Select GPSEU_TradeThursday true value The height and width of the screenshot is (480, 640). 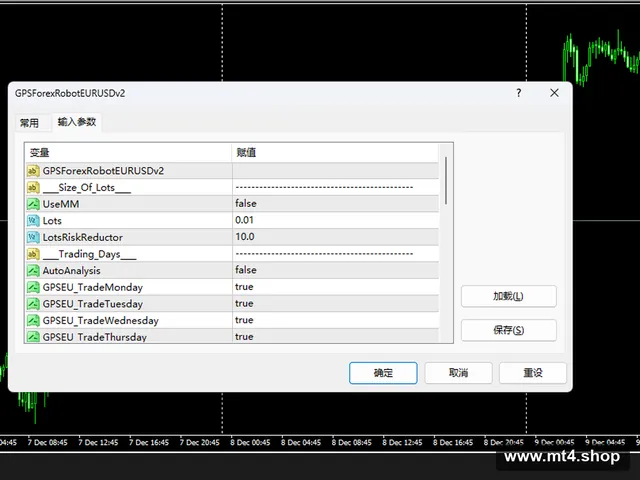tap(336, 336)
